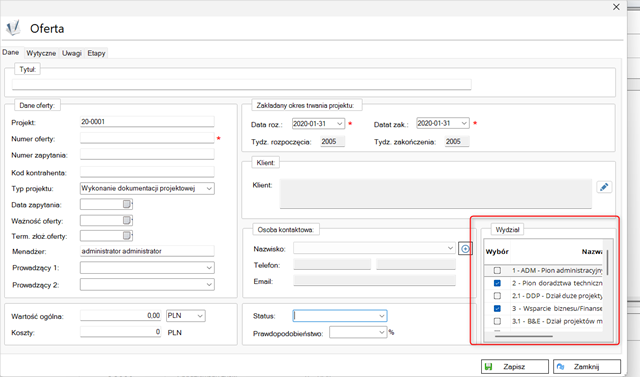The width and height of the screenshot is (640, 377).
Task: Click the Email input field
Action: pyautogui.click(x=374, y=281)
